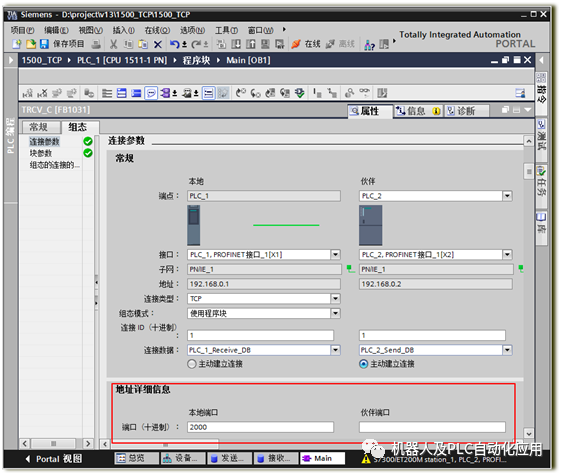Click the undo arrow icon
The height and width of the screenshot is (475, 561).
[x=174, y=44]
